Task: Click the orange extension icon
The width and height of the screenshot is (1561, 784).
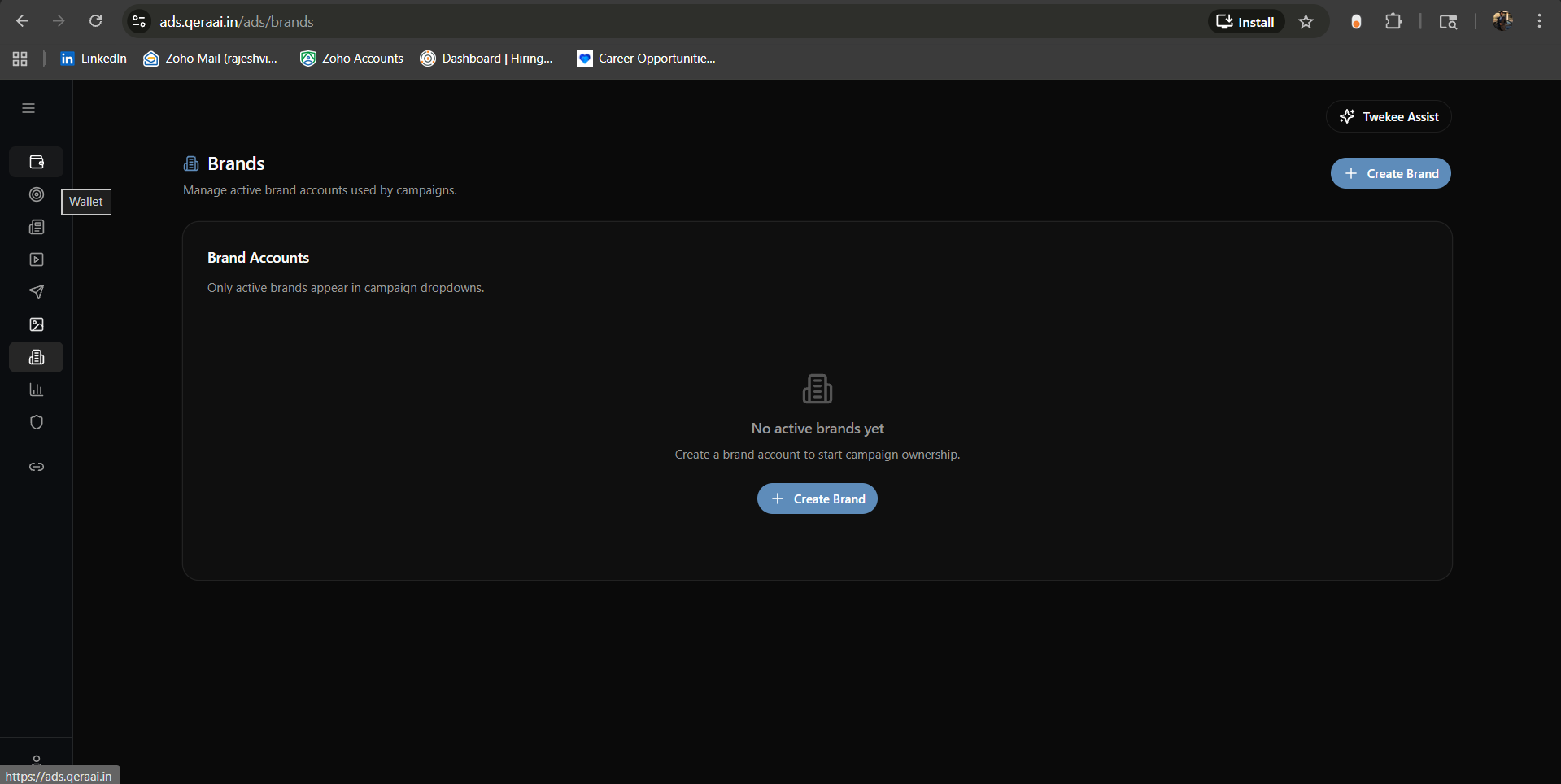Action: 1356,22
